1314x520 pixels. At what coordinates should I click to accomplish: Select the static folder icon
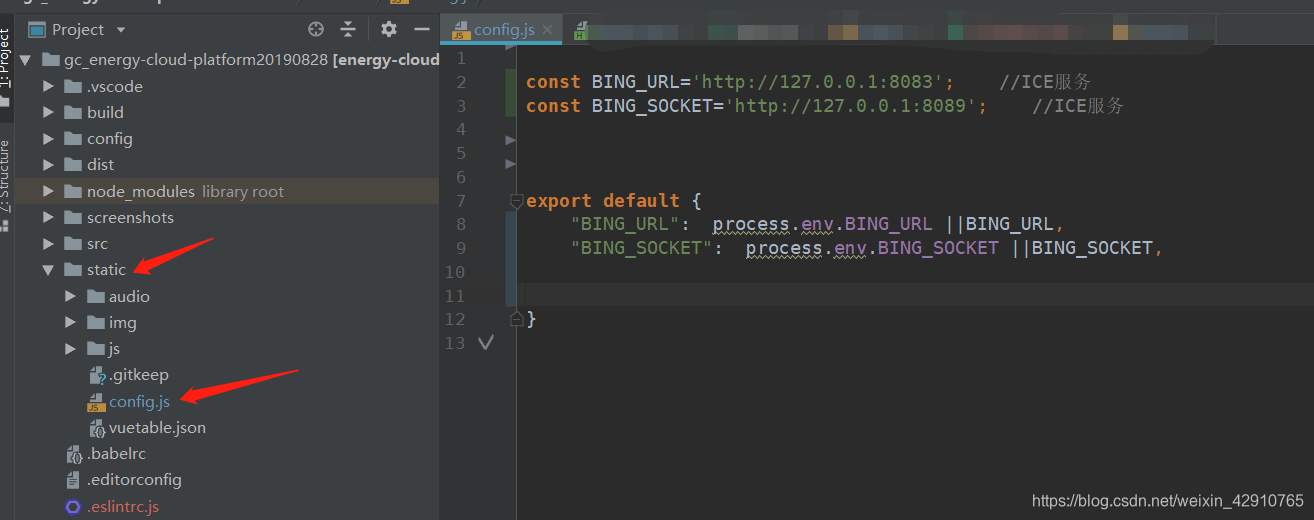pyautogui.click(x=72, y=270)
